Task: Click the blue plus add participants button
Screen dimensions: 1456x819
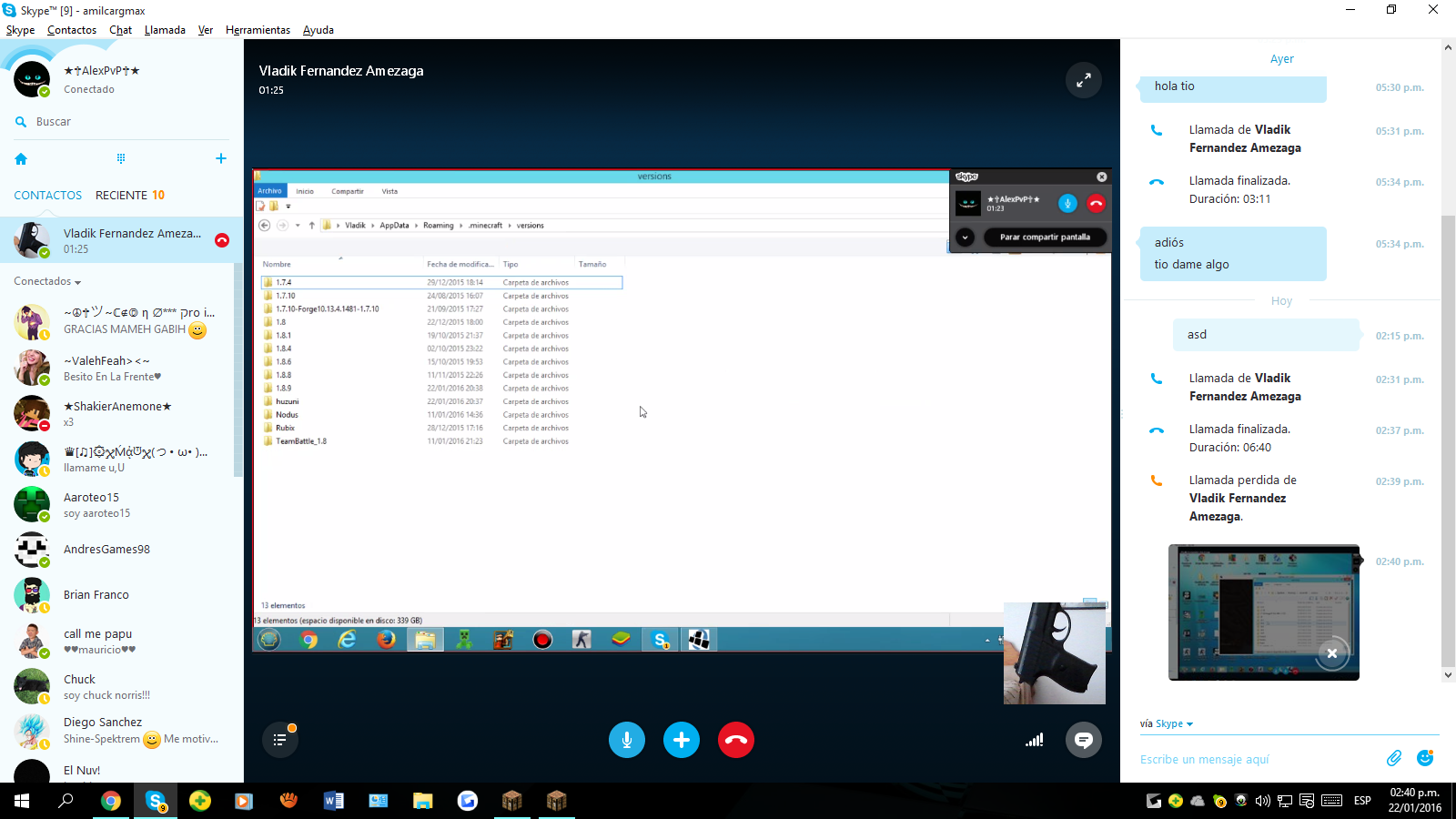Action: [682, 740]
